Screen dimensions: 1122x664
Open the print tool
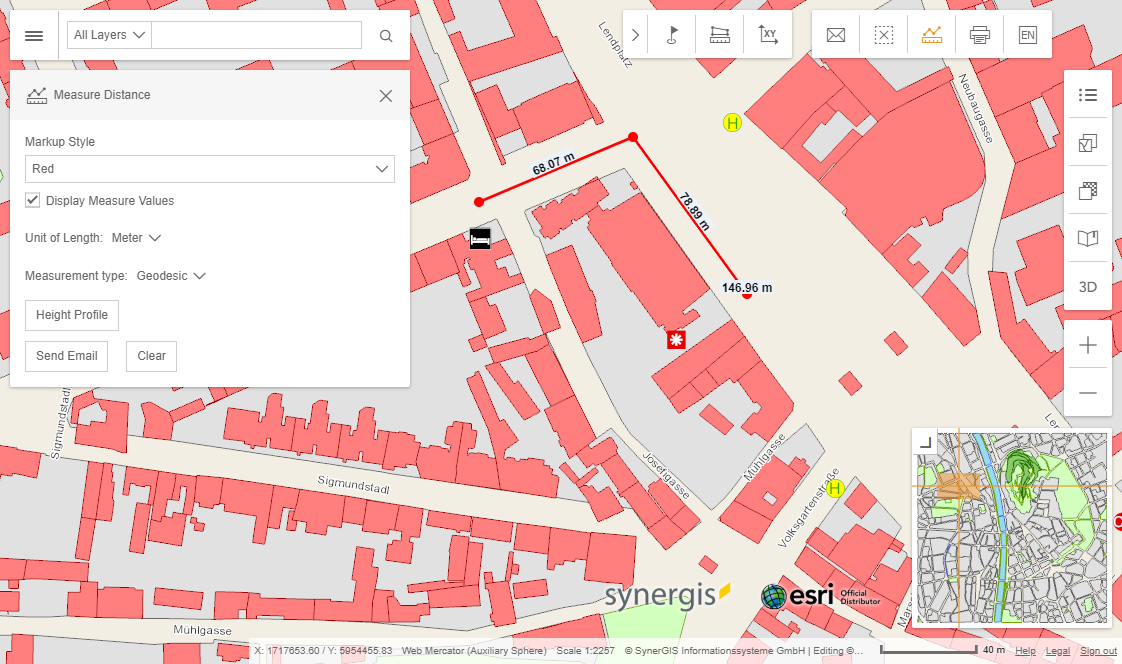(x=980, y=35)
